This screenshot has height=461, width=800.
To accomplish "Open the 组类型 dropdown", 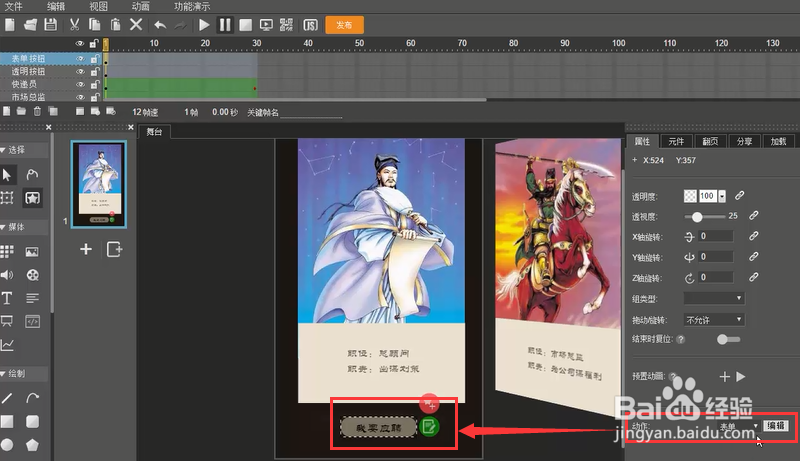I will pyautogui.click(x=714, y=298).
